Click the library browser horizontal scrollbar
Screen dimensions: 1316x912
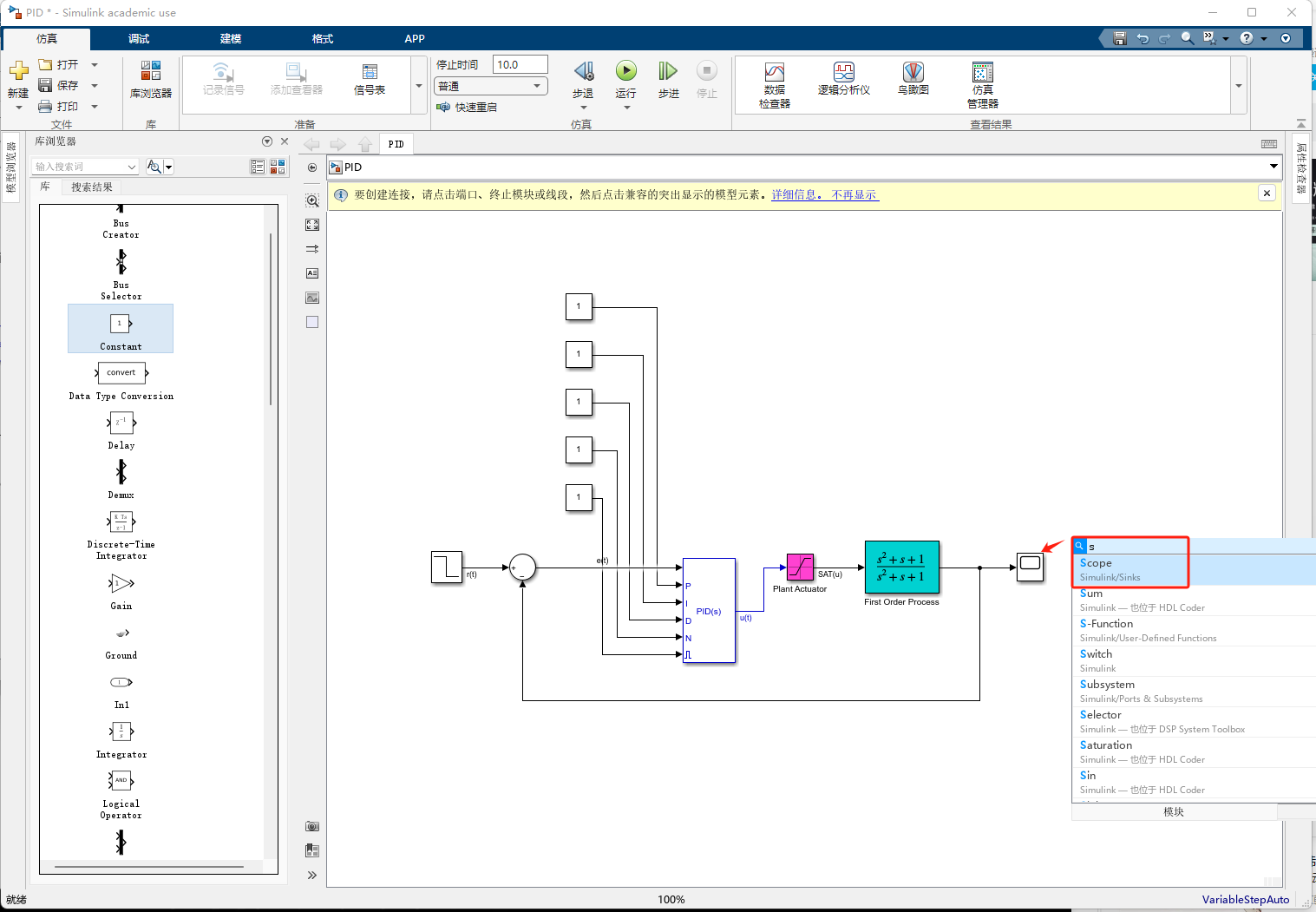tap(149, 867)
